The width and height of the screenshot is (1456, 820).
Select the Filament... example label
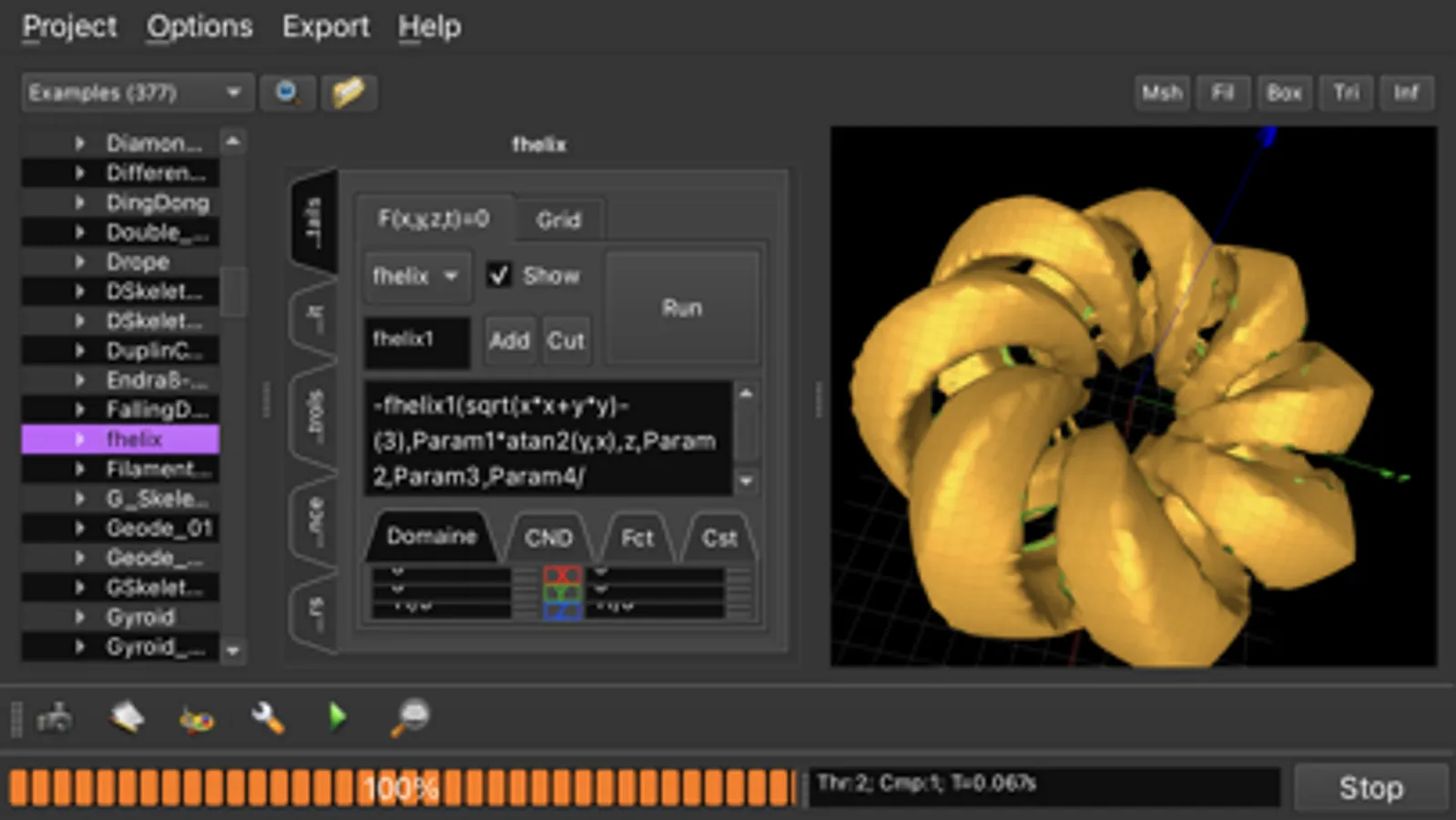click(x=158, y=469)
